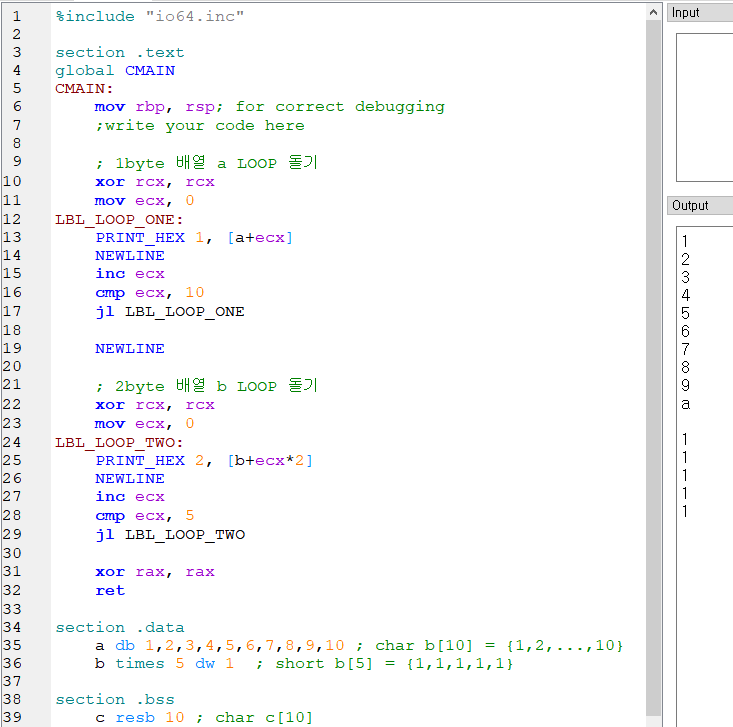Click 'mov ecx, 0' on line 11

(x=144, y=201)
